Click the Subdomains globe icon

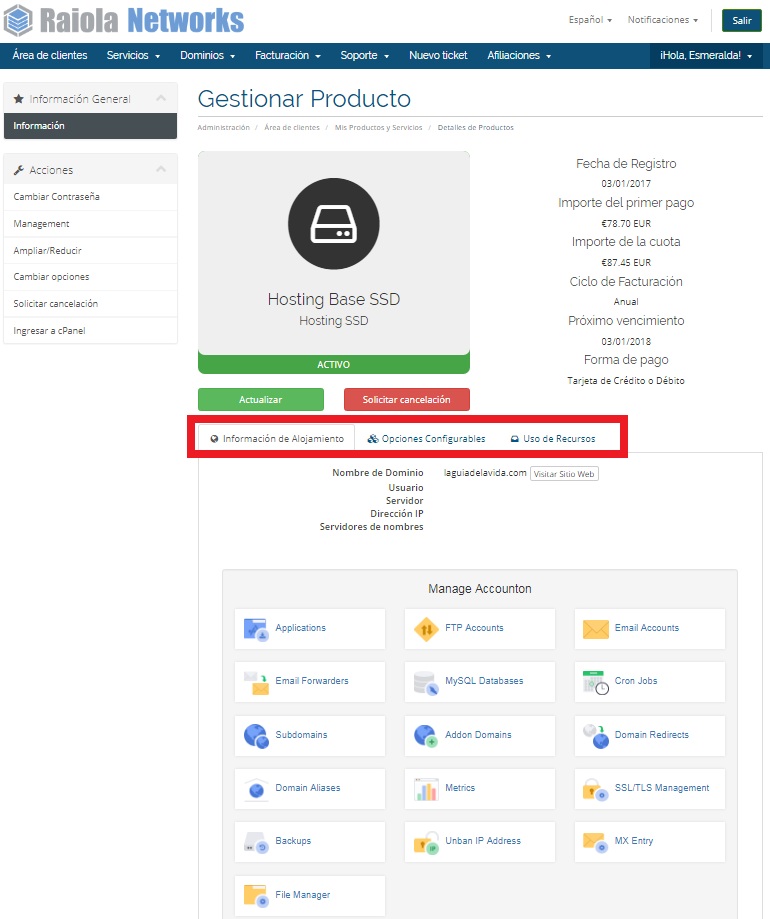point(257,736)
